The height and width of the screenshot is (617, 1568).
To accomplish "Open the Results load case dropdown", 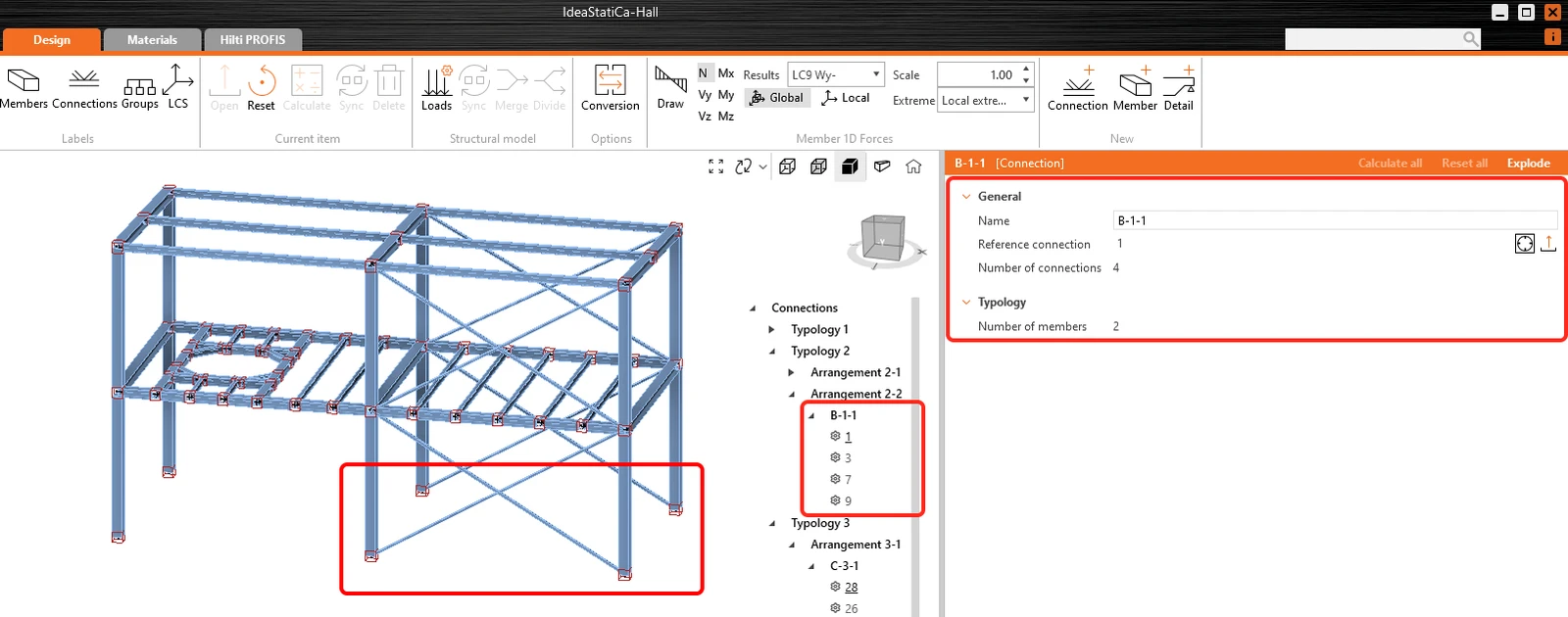I will coord(836,74).
